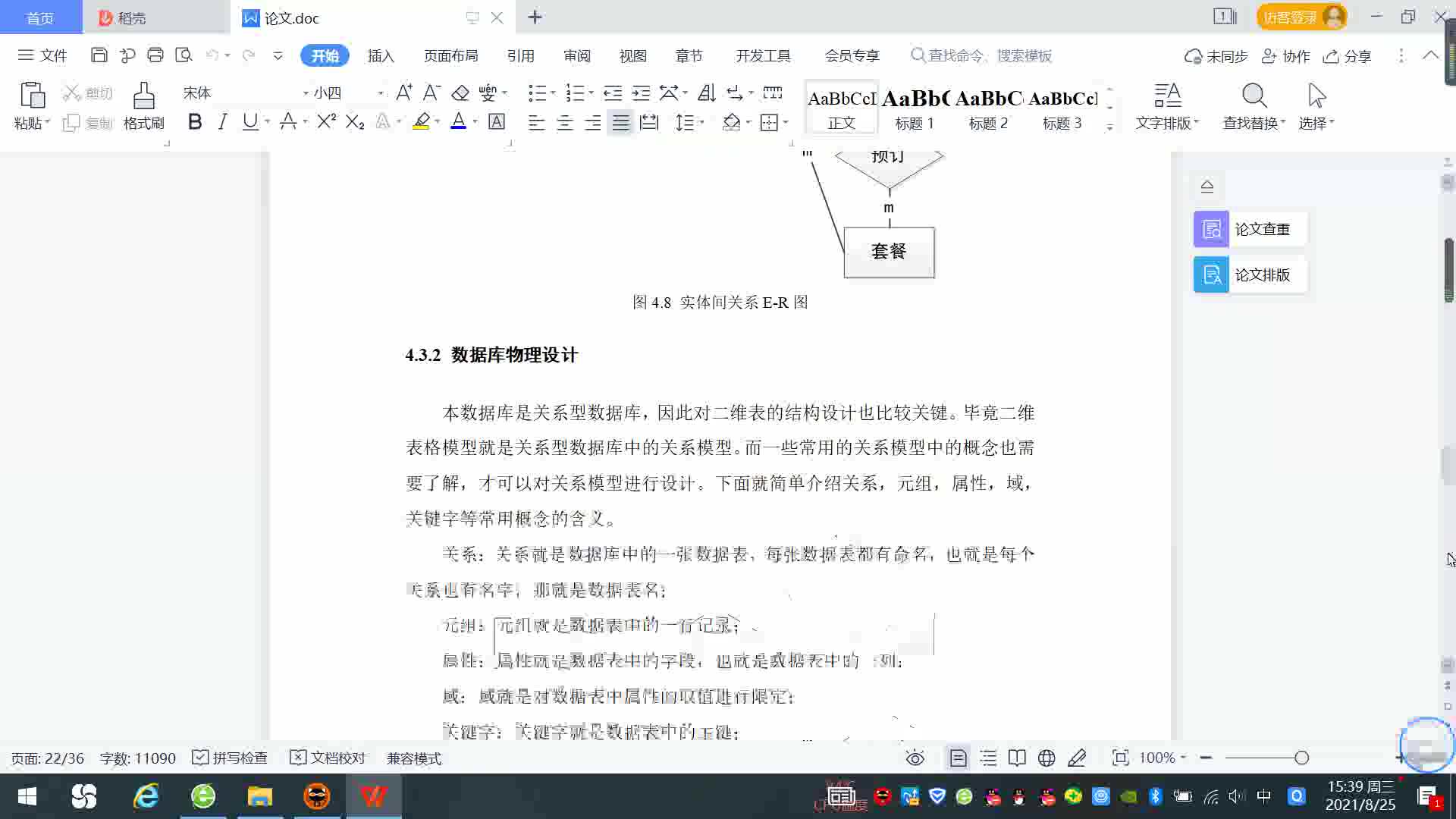The image size is (1456, 819).
Task: Open the zoom percentage 100% dropdown
Action: tap(1163, 758)
